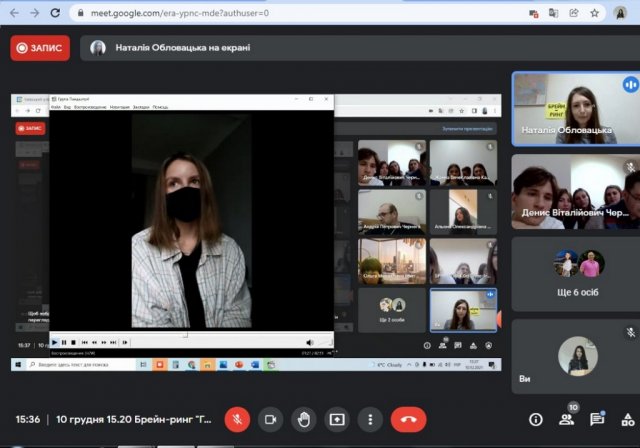Open the meeting details info icon
The height and width of the screenshot is (448, 640).
tap(536, 419)
